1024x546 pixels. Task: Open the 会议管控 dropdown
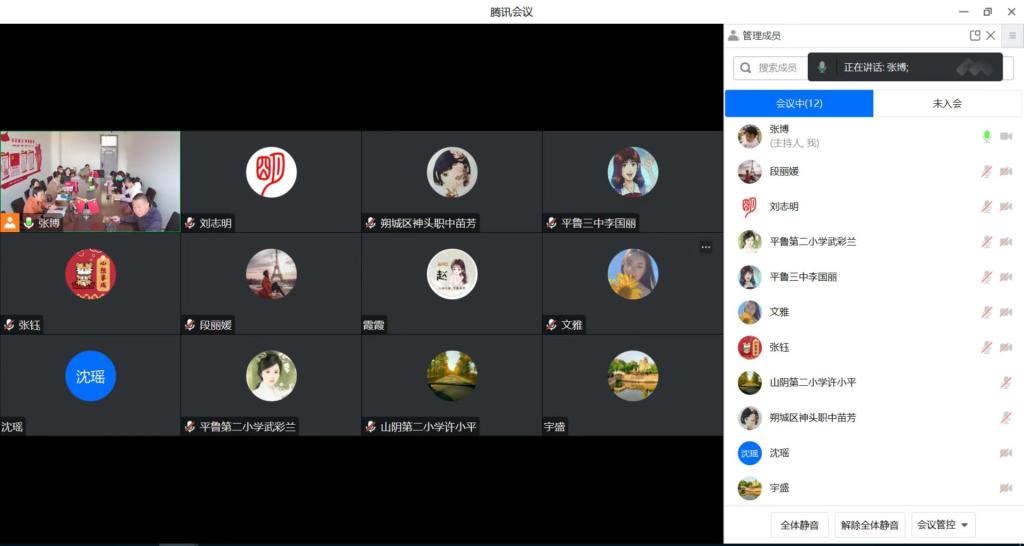click(x=943, y=525)
